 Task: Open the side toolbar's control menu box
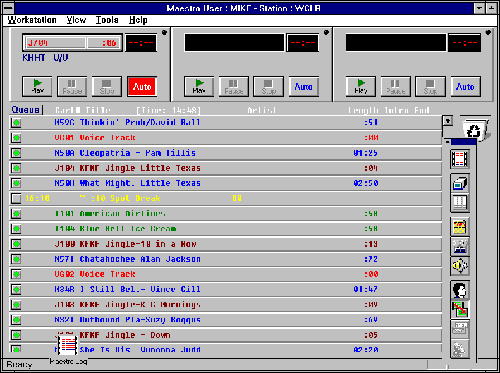click(447, 142)
